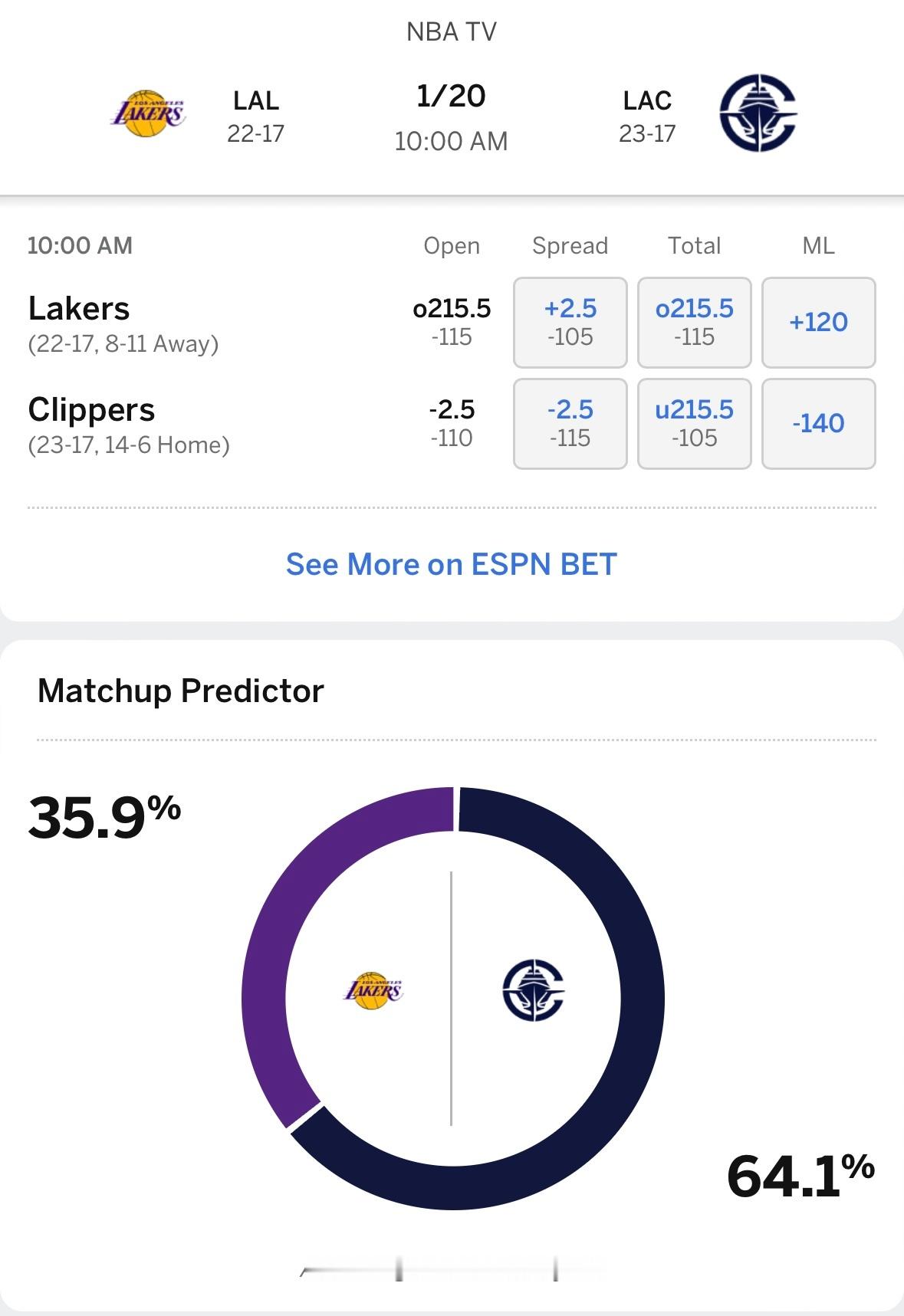
Task: Tap the Lakers logo in the header
Action: click(148, 113)
